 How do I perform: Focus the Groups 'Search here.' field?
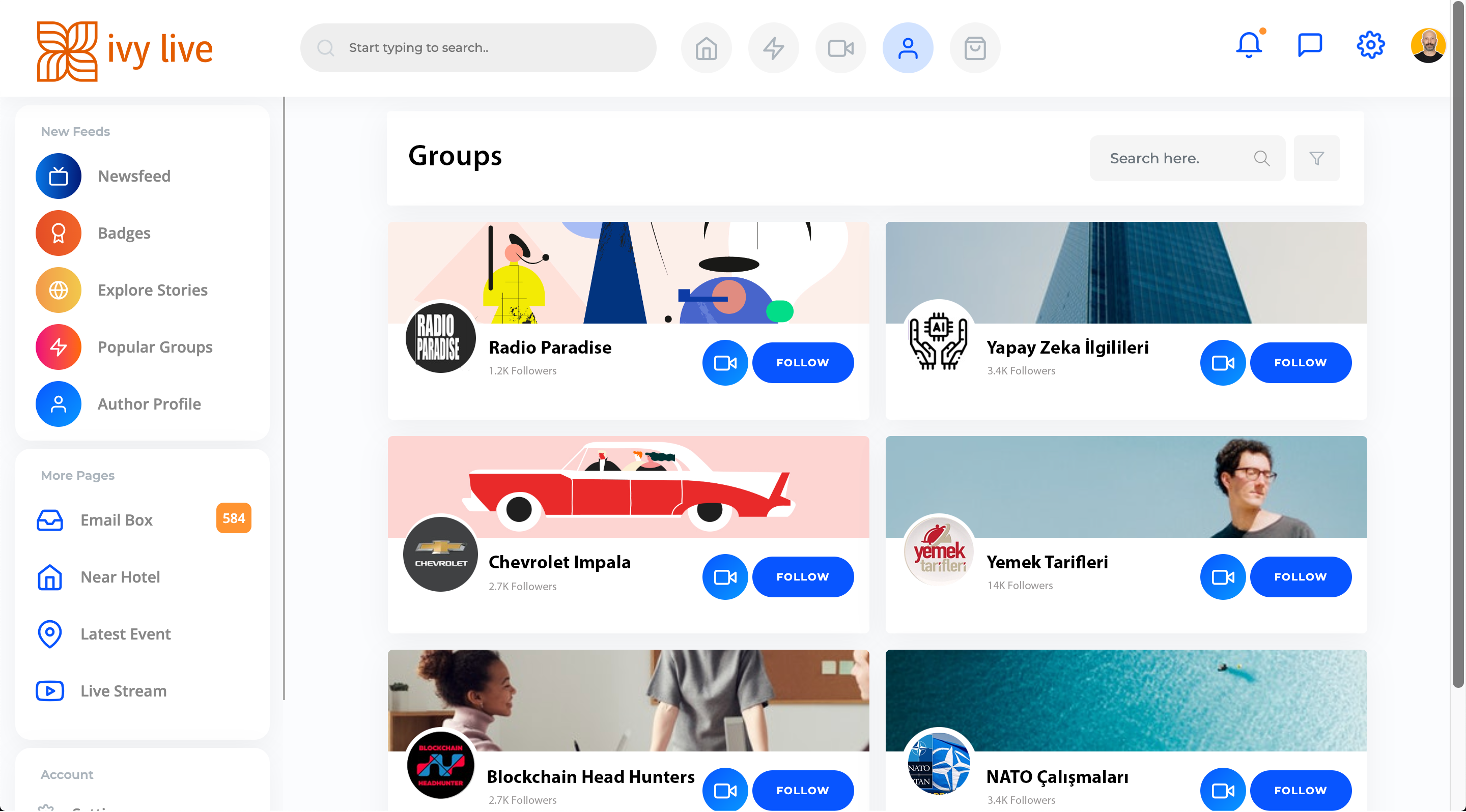pyautogui.click(x=1187, y=158)
